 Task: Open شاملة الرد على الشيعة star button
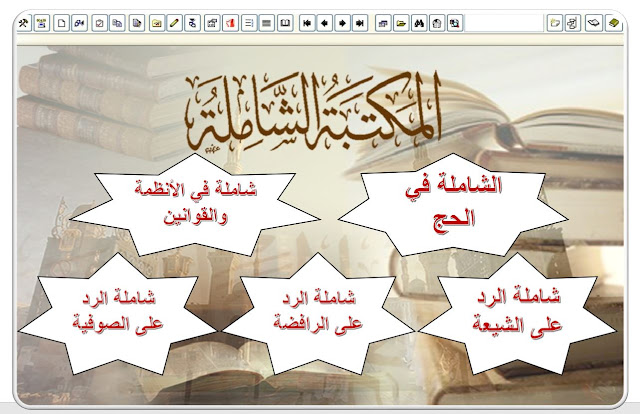tap(517, 314)
